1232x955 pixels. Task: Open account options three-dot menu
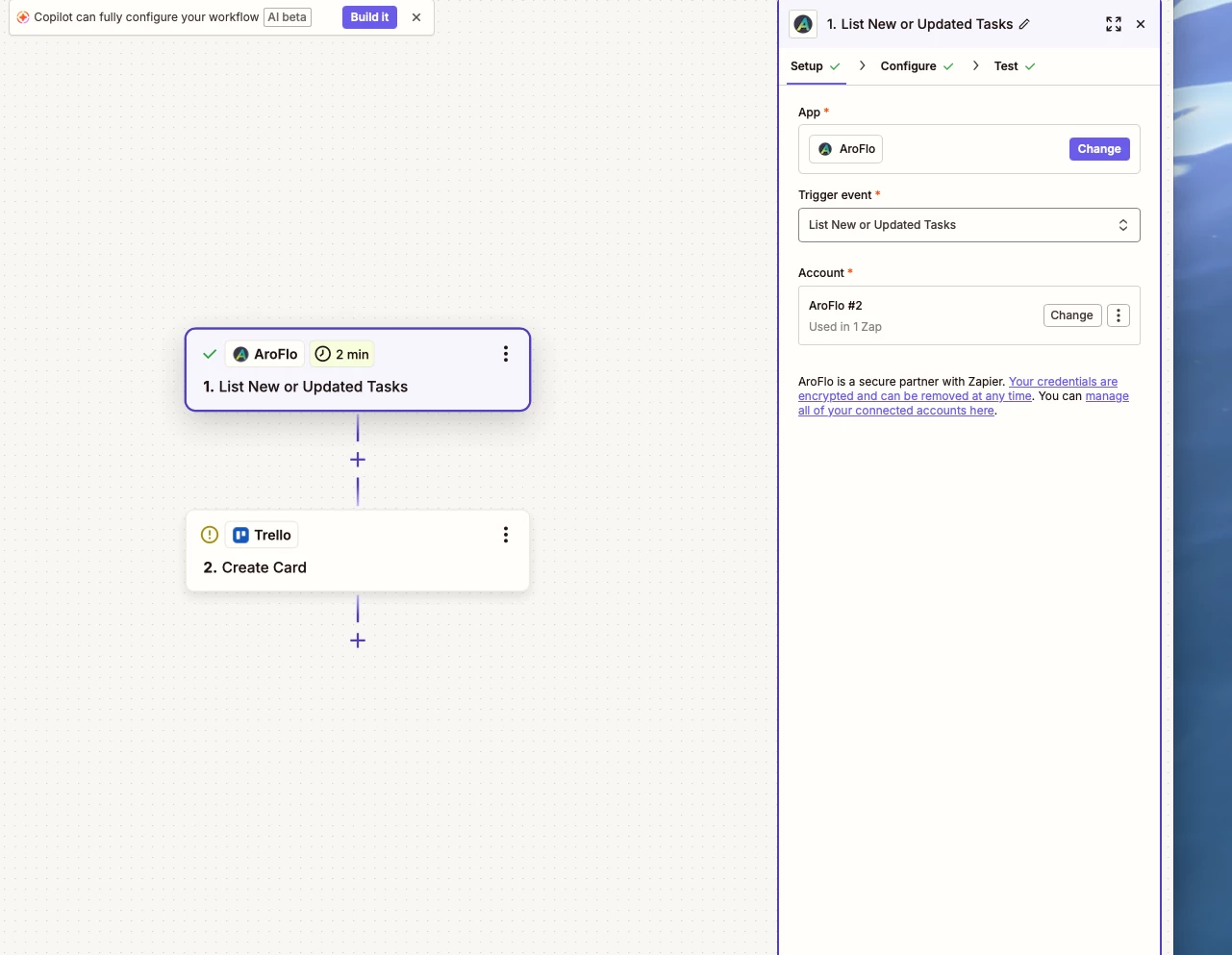1119,315
